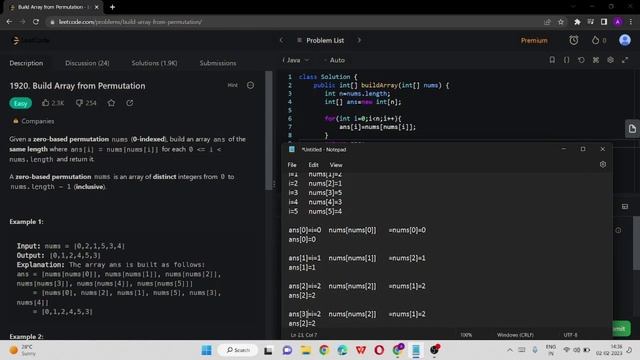This screenshot has height=360, width=640.
Task: Open the Chrome three-dot menu
Action: click(631, 22)
